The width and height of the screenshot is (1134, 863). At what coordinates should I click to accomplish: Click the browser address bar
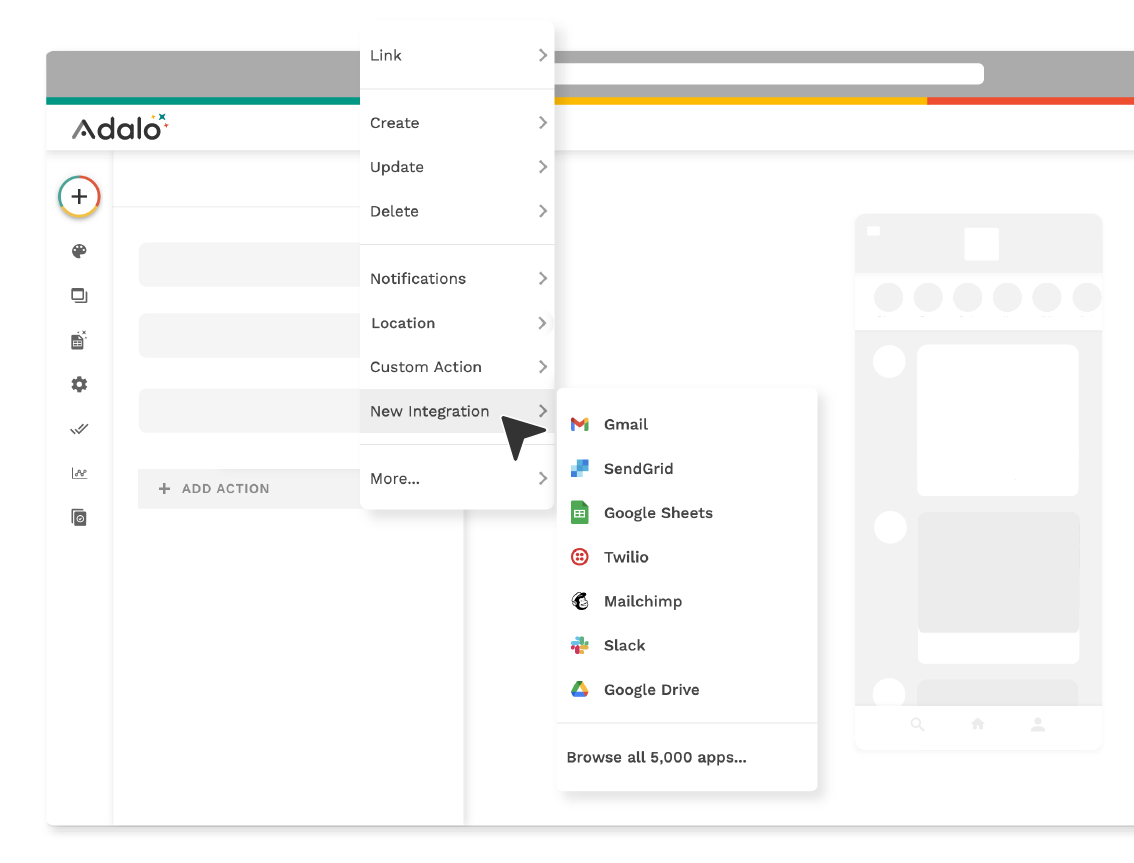pyautogui.click(x=769, y=74)
